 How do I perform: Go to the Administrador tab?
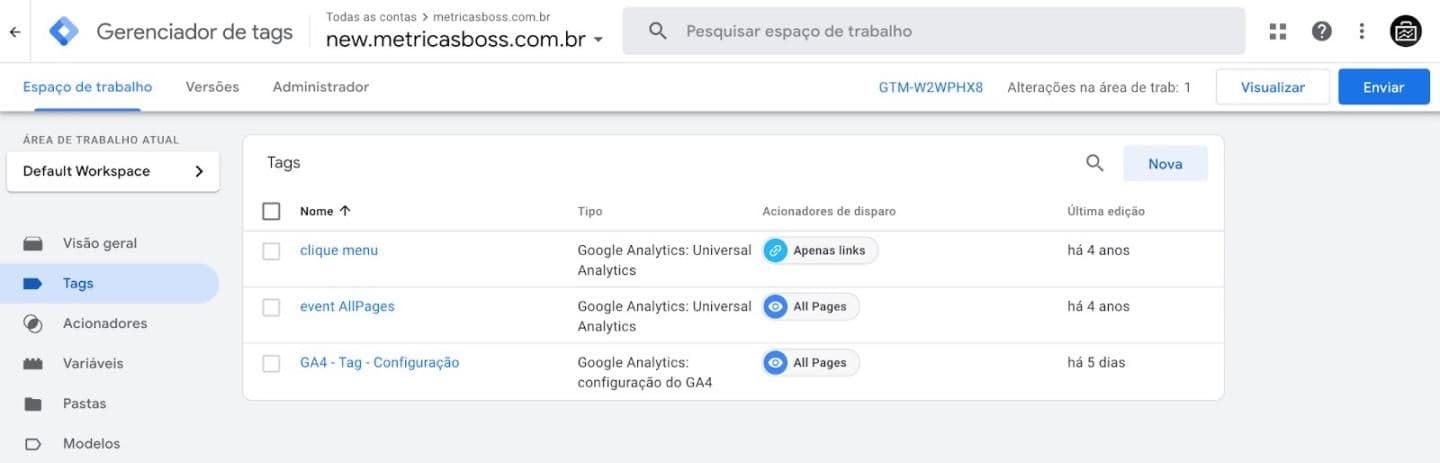[320, 87]
